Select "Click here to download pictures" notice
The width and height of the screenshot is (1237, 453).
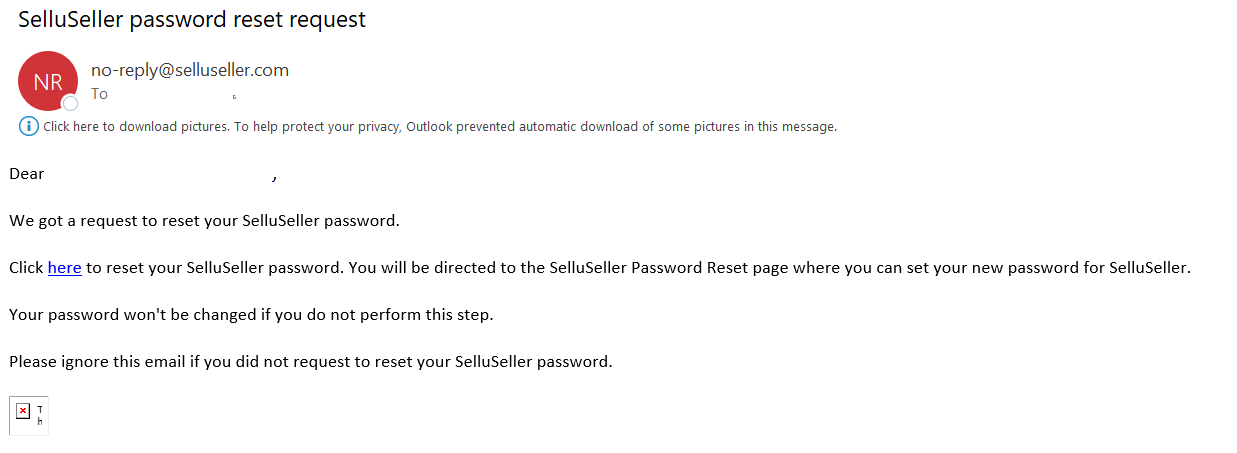[x=136, y=127]
